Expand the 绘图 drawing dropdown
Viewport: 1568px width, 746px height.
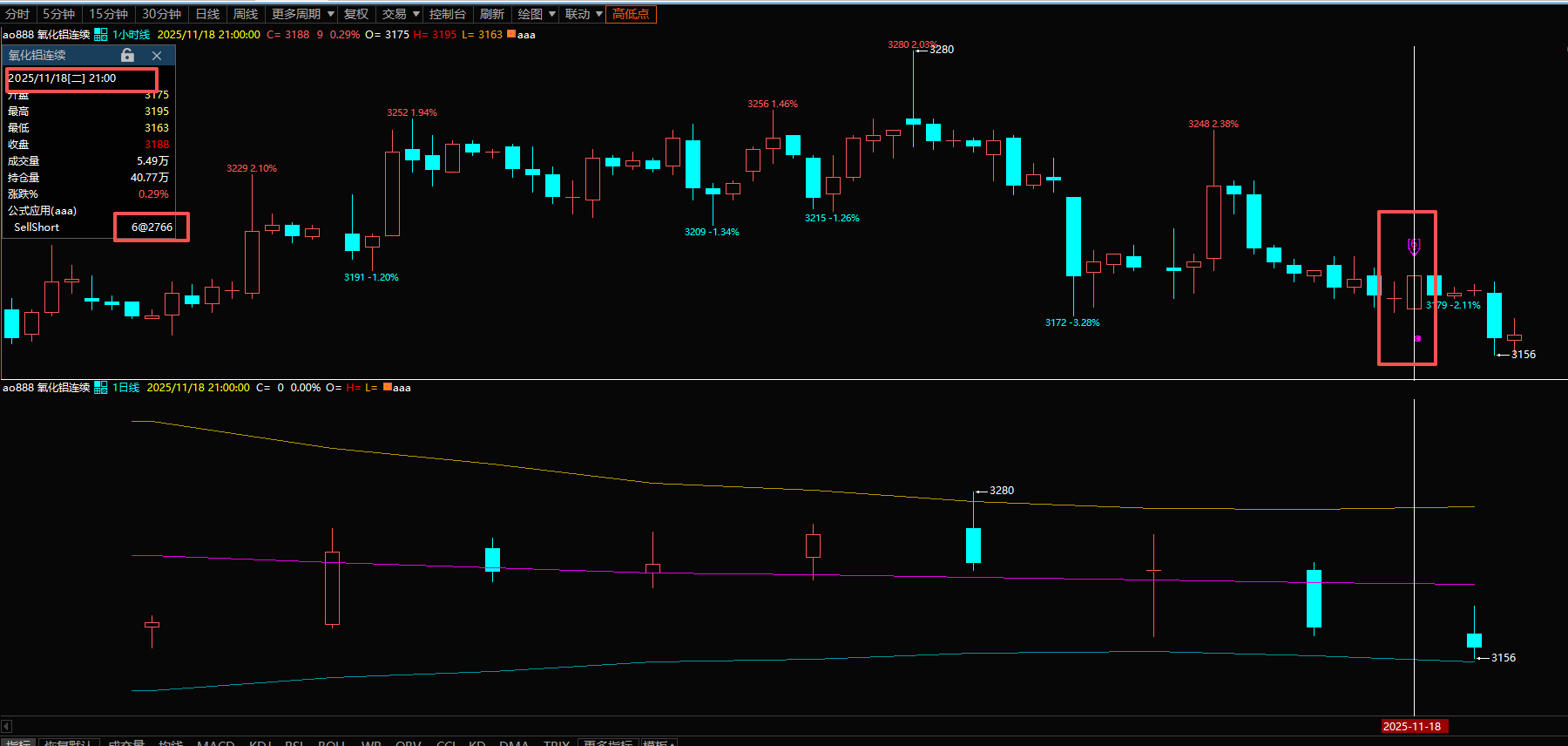pos(537,14)
